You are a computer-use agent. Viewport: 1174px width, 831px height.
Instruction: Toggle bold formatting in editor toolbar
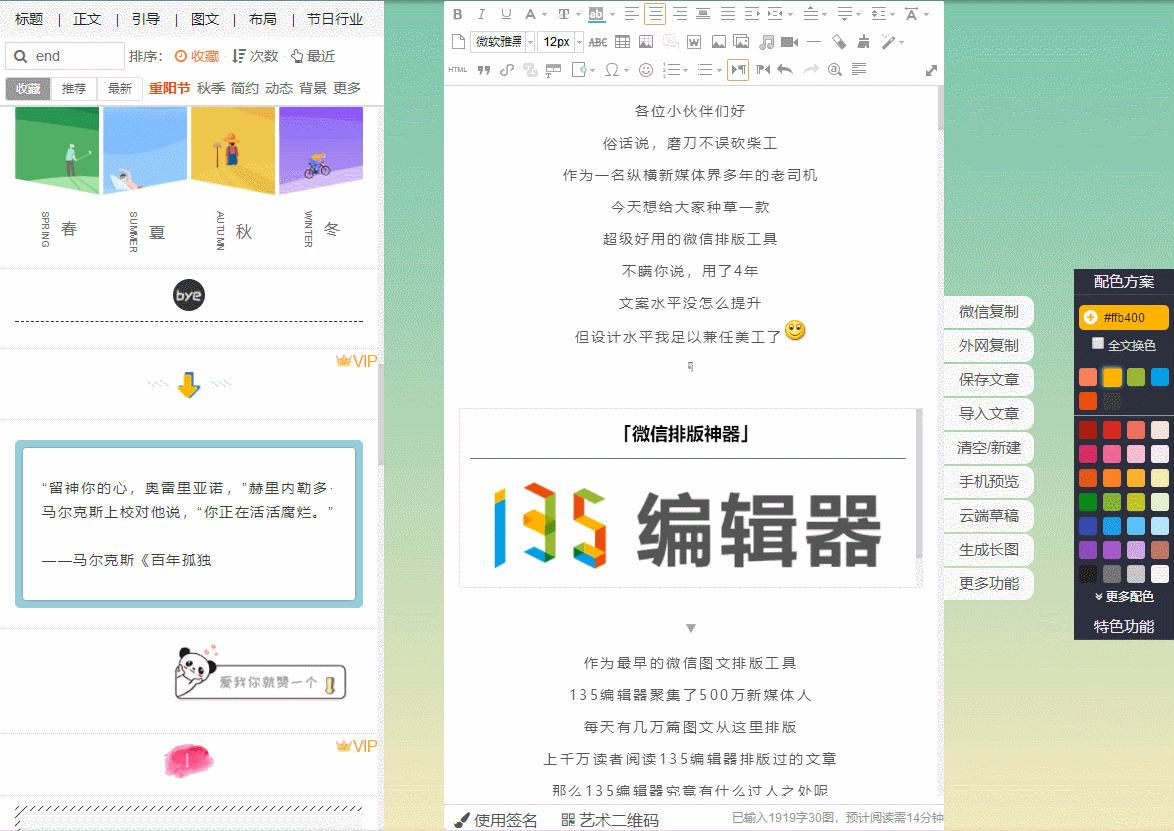click(x=457, y=14)
